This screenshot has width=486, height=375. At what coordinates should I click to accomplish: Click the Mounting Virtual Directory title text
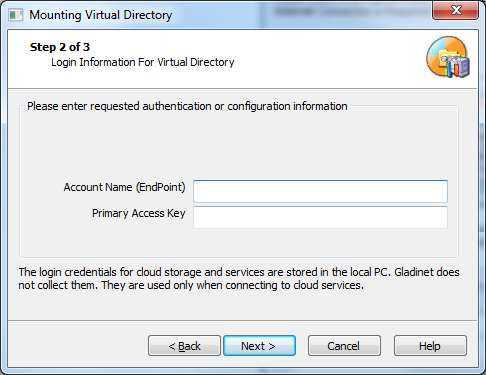(x=101, y=15)
